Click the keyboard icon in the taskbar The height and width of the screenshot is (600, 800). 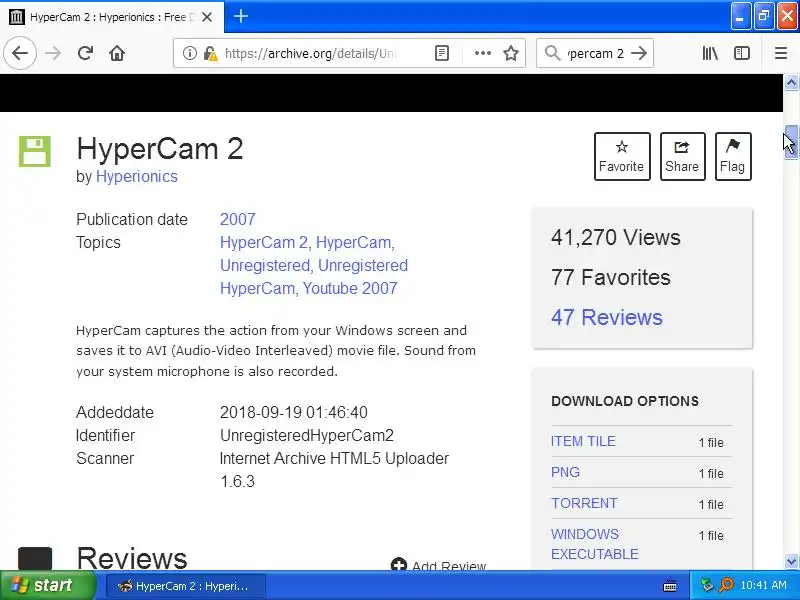[670, 586]
